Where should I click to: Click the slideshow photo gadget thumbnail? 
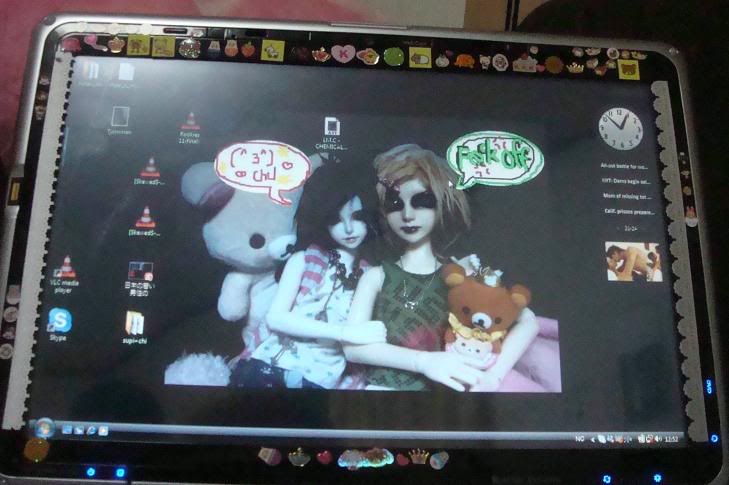633,262
